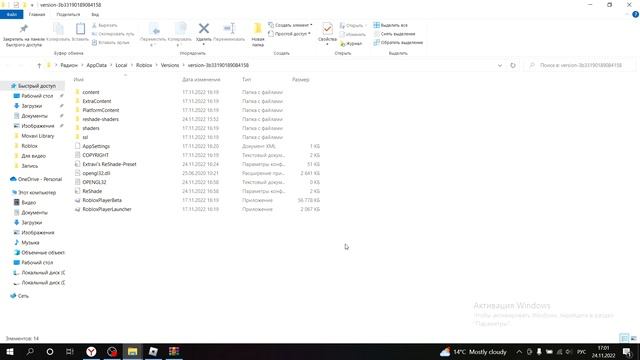This screenshot has width=640, height=360.
Task: Select Extravi's ReShade-Preset file
Action: click(109, 164)
